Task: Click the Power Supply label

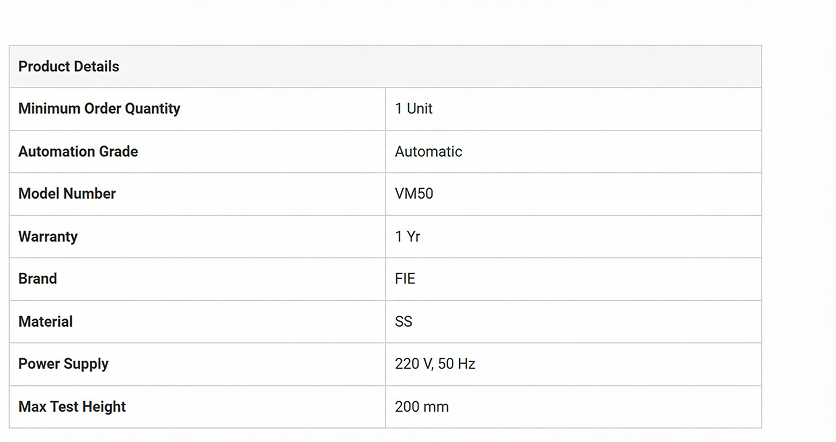Action: (x=63, y=363)
